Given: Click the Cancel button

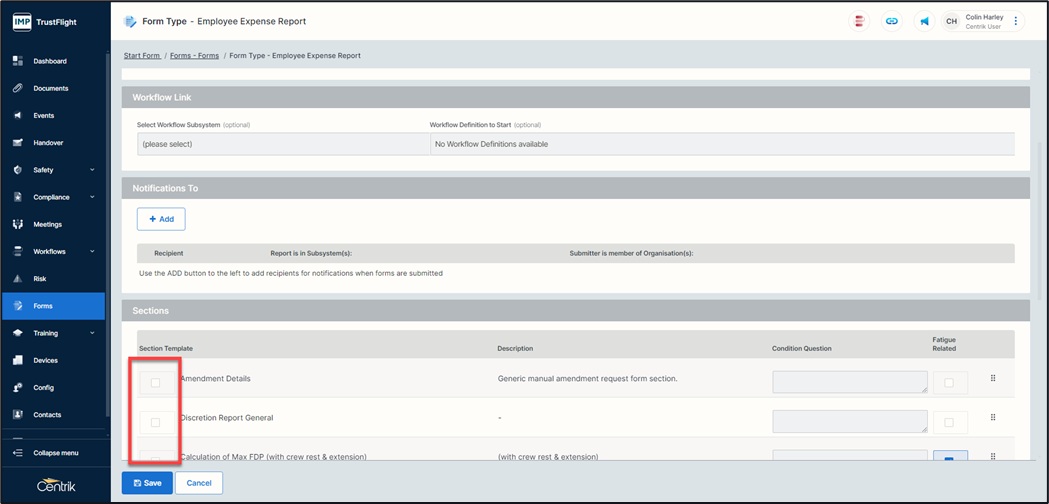Looking at the screenshot, I should click(199, 483).
